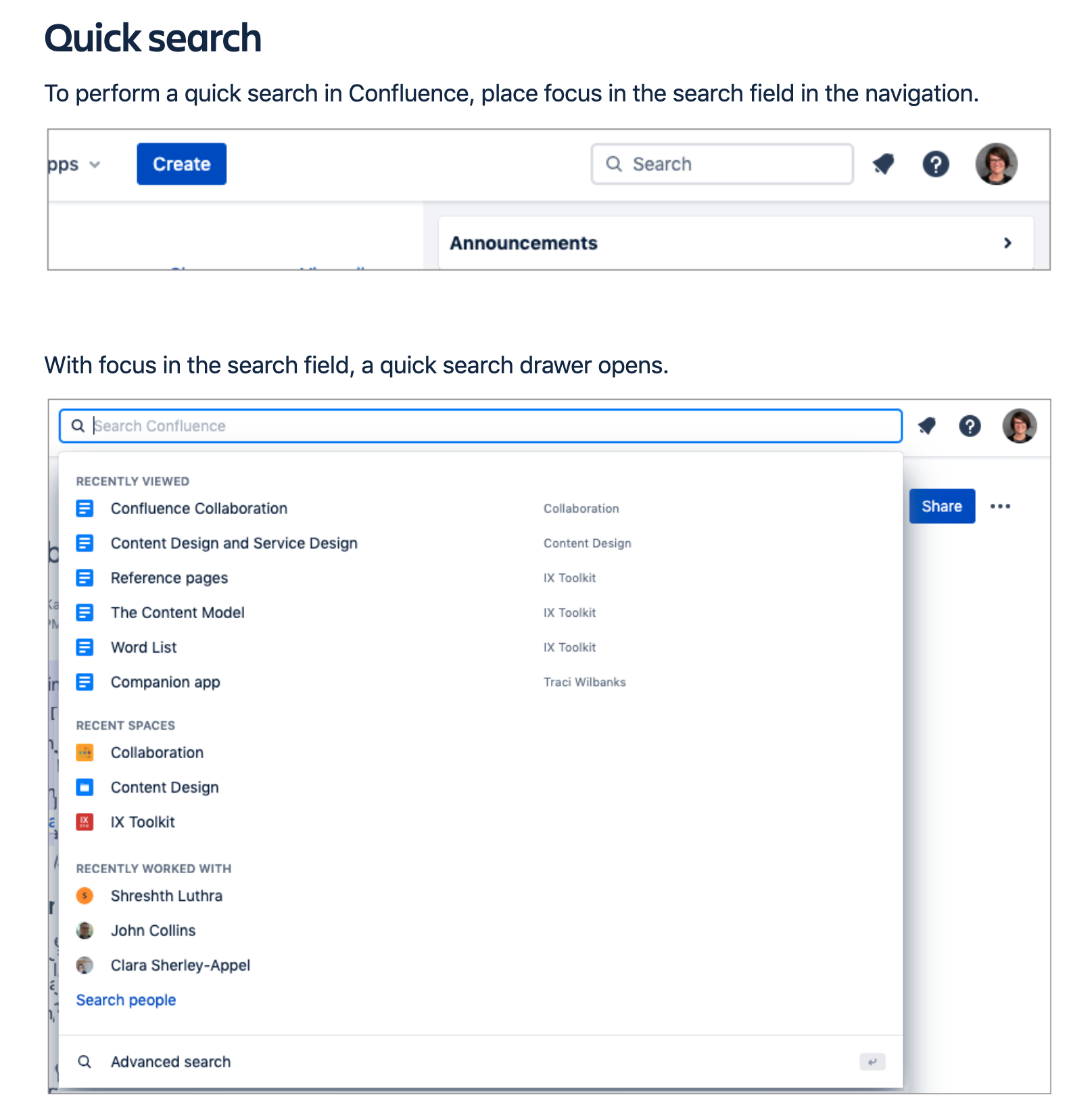Screen dimensions: 1071x1120
Task: Select the Word List page
Action: pos(143,647)
